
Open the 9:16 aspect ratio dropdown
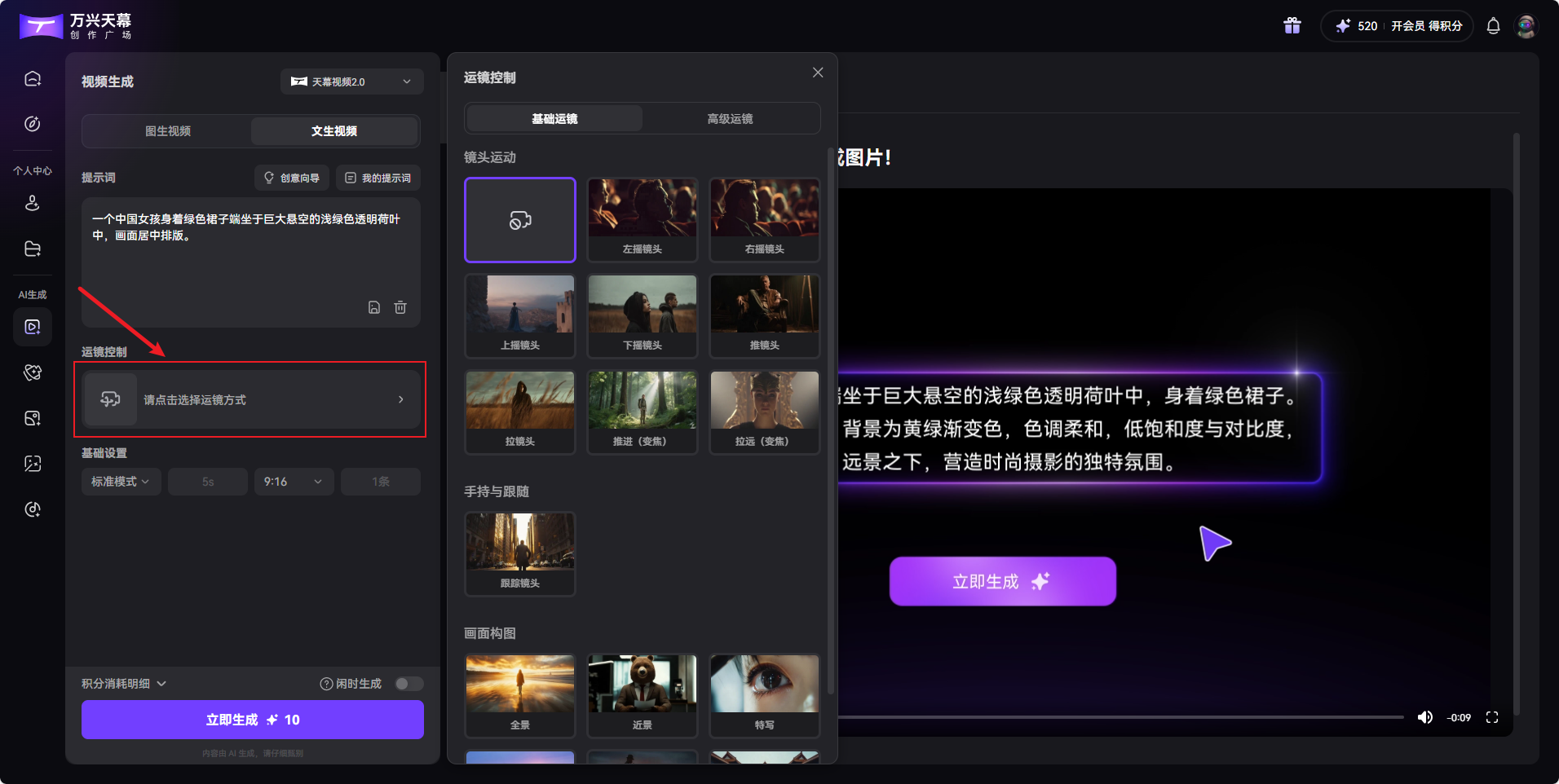(294, 482)
